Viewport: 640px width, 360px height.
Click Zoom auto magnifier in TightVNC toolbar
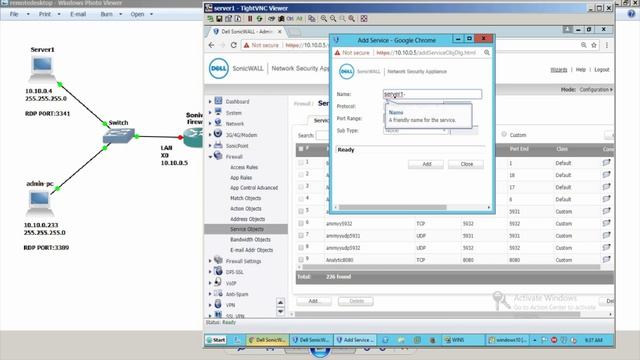(x=352, y=19)
